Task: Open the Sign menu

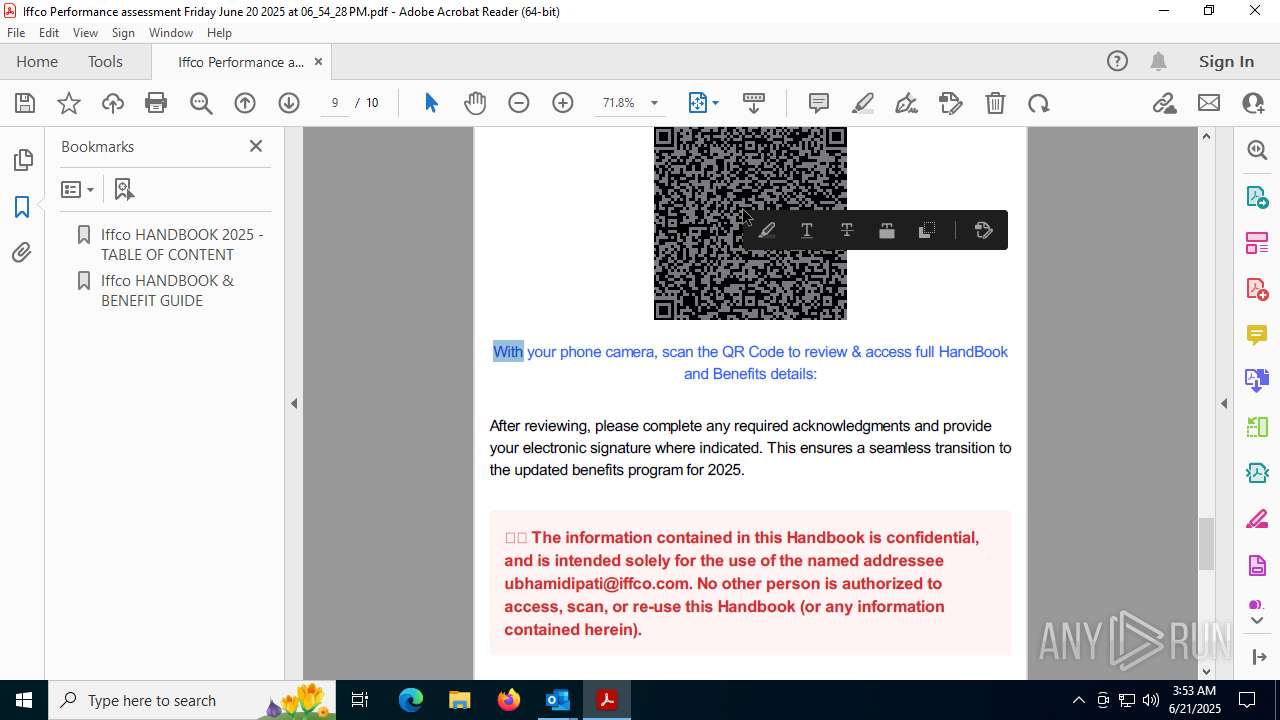Action: point(124,33)
